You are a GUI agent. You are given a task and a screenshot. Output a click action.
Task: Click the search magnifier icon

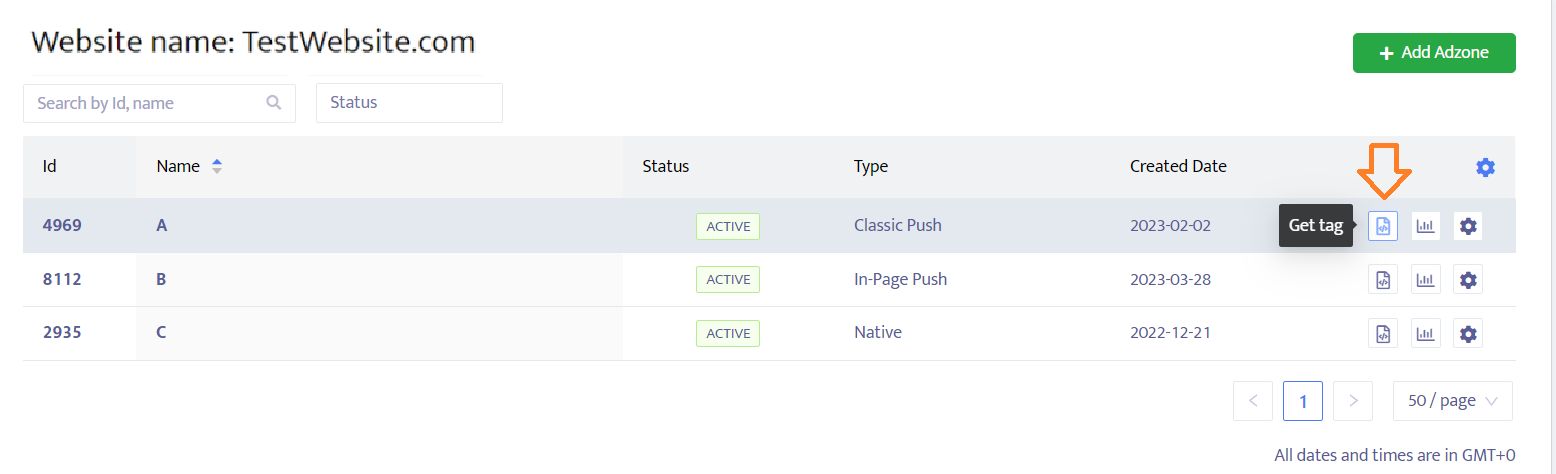[x=274, y=103]
